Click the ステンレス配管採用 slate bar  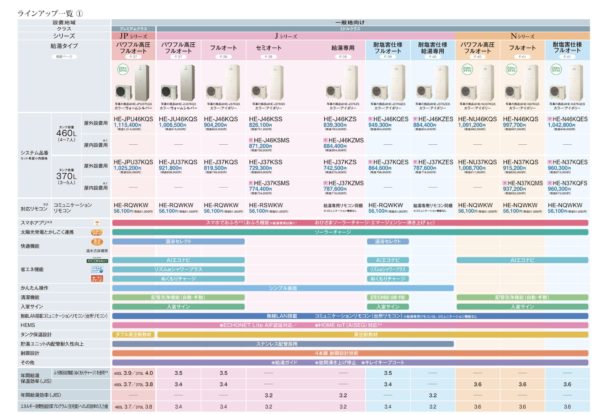point(283,344)
